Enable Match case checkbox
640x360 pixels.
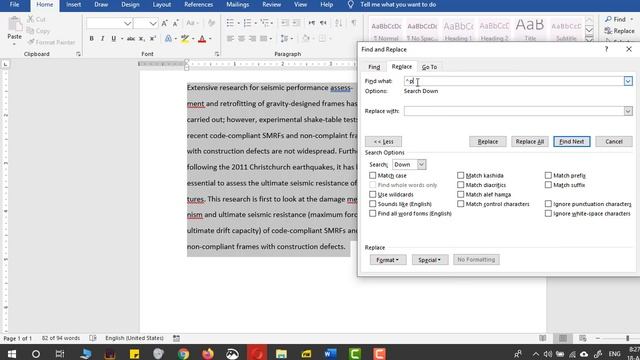click(372, 175)
